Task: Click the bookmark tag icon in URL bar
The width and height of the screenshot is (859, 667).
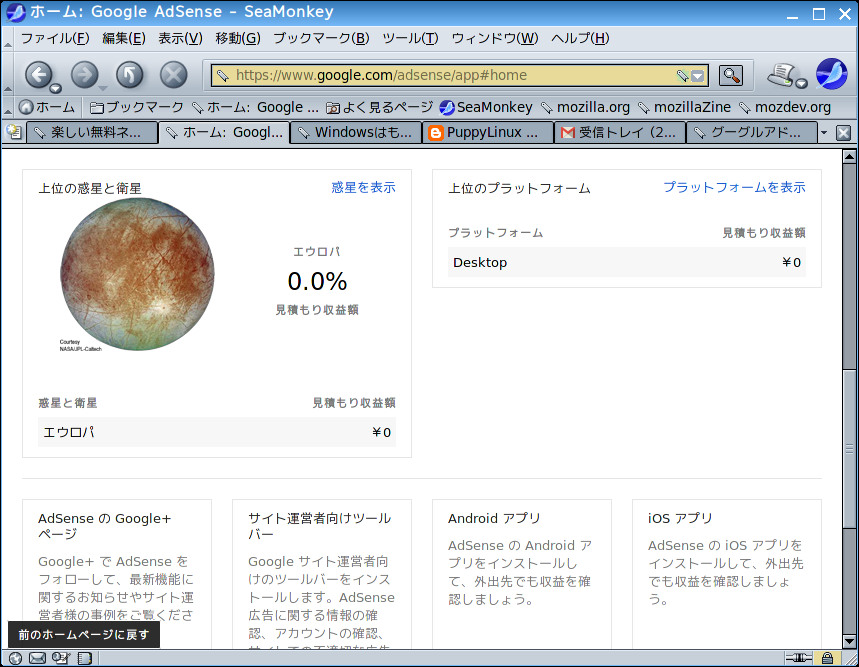Action: (x=682, y=76)
